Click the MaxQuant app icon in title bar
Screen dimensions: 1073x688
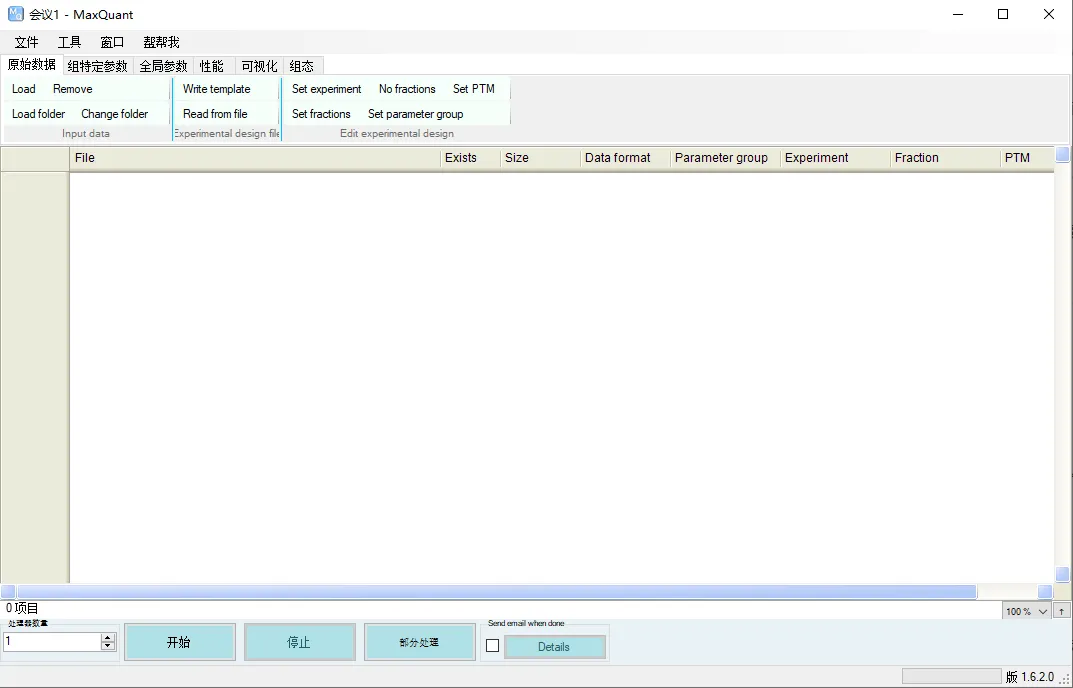15,14
